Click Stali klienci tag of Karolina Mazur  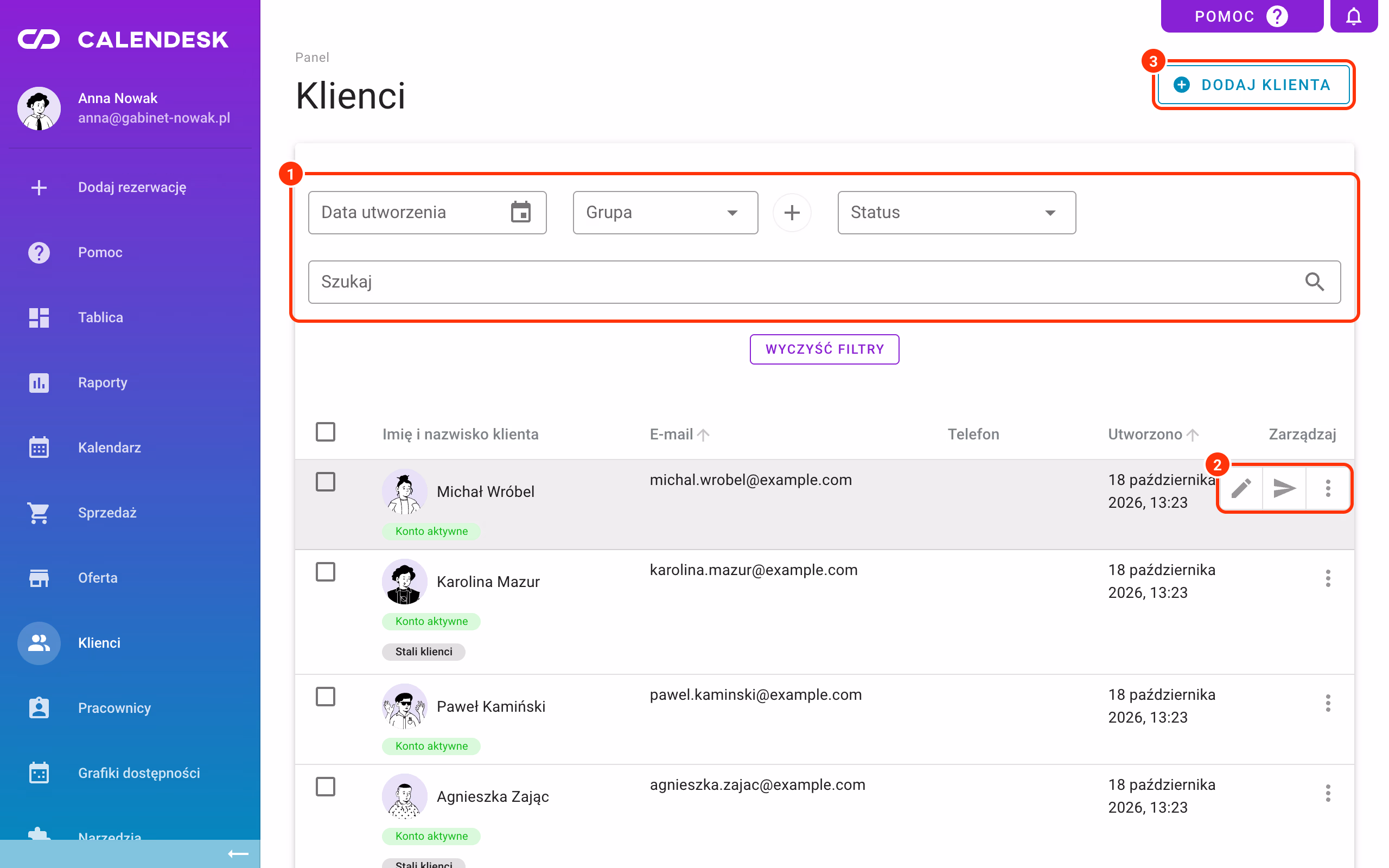(424, 652)
